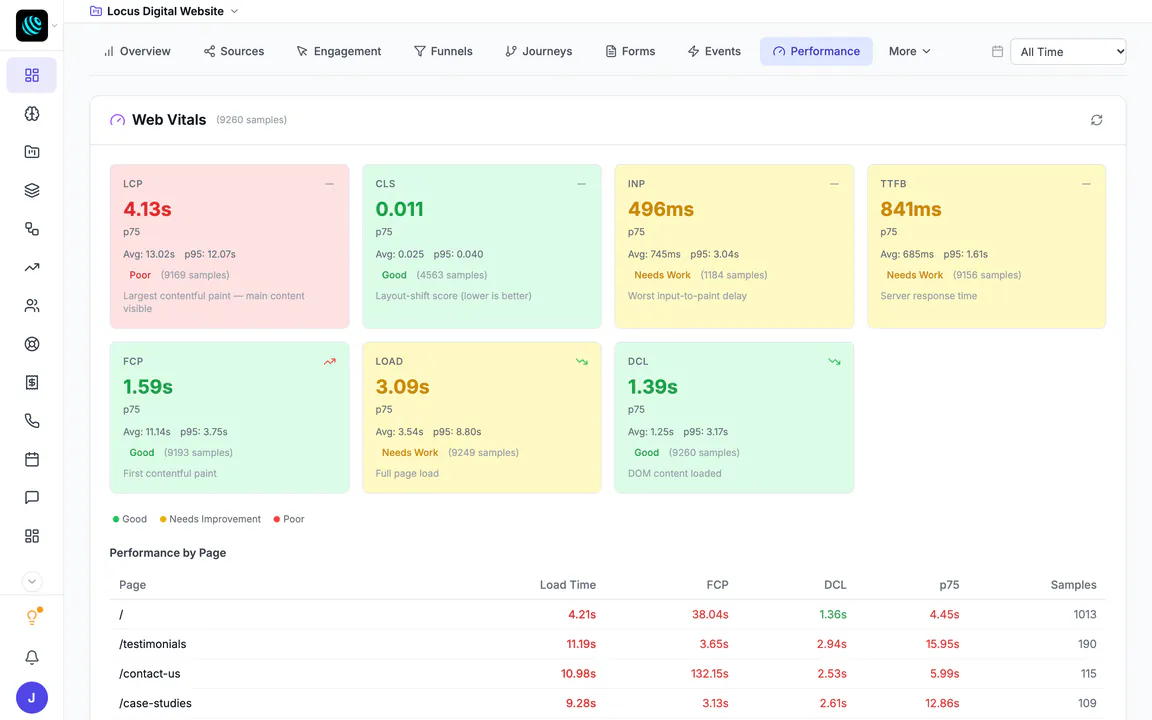The width and height of the screenshot is (1152, 720).
Task: Expand the sidebar collapse chevron circle
Action: (32, 581)
